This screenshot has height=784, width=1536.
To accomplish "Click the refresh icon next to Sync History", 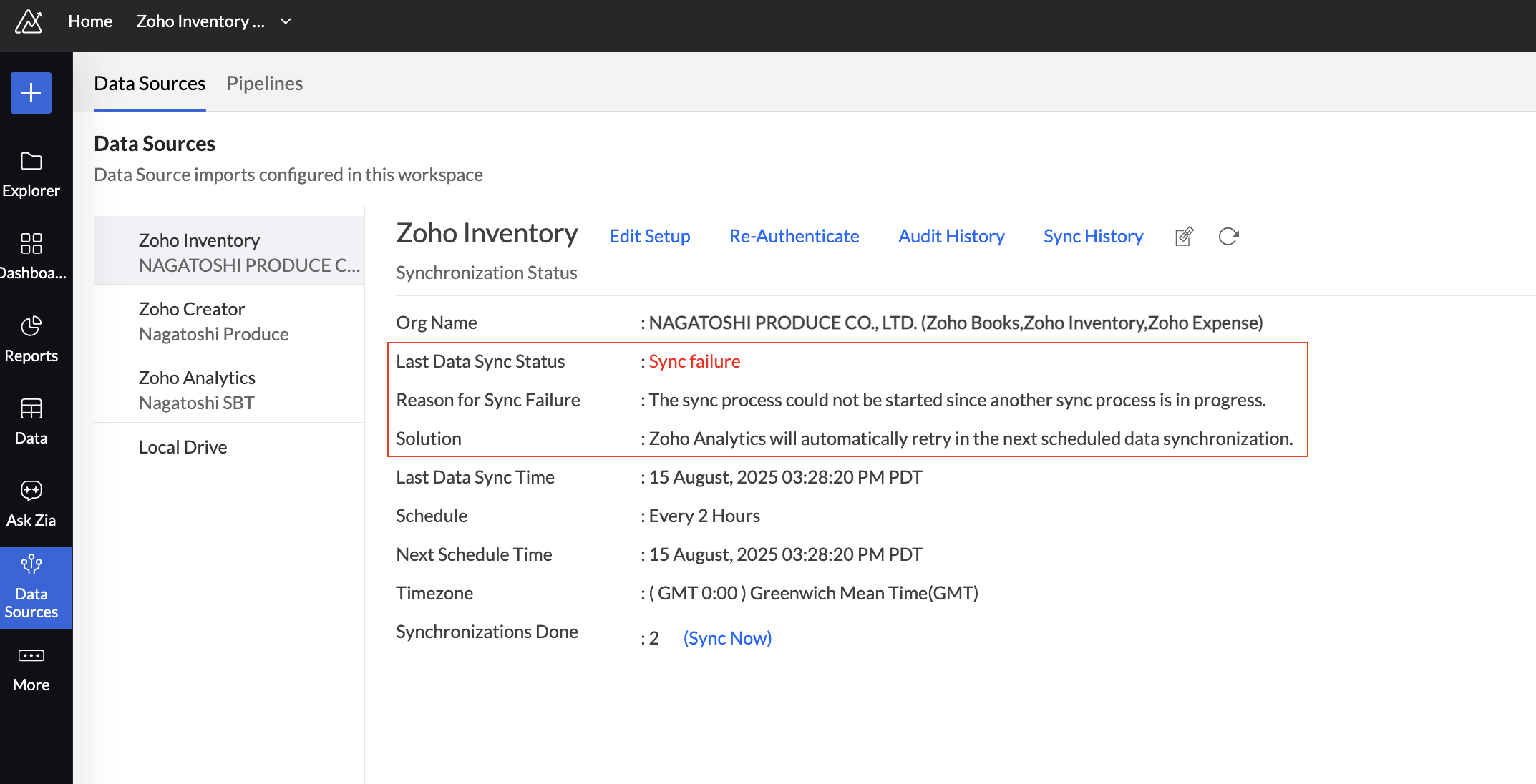I will pos(1228,237).
